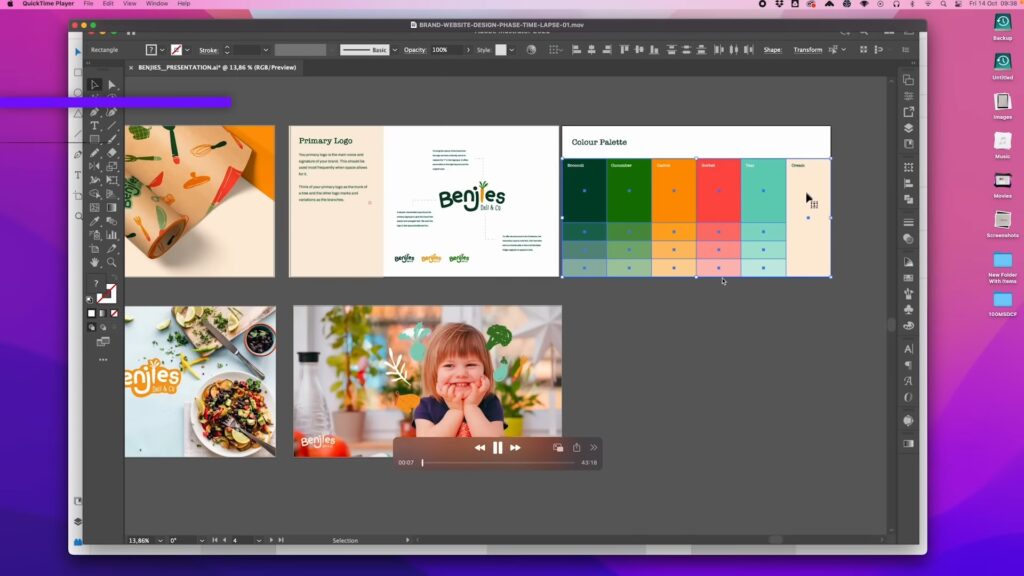
Task: Share the QuickTime movie
Action: pos(577,447)
